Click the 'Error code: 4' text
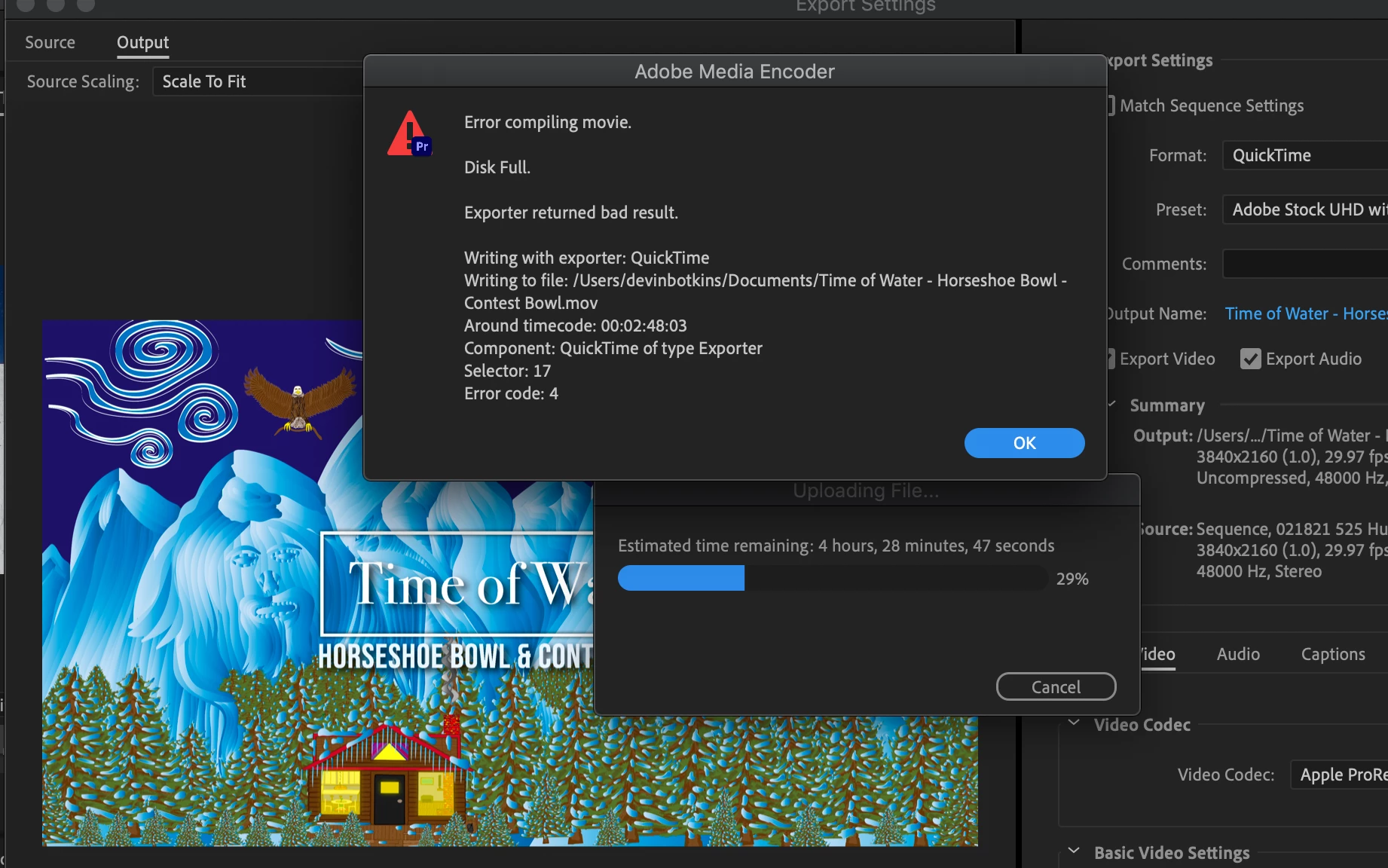 tap(511, 393)
